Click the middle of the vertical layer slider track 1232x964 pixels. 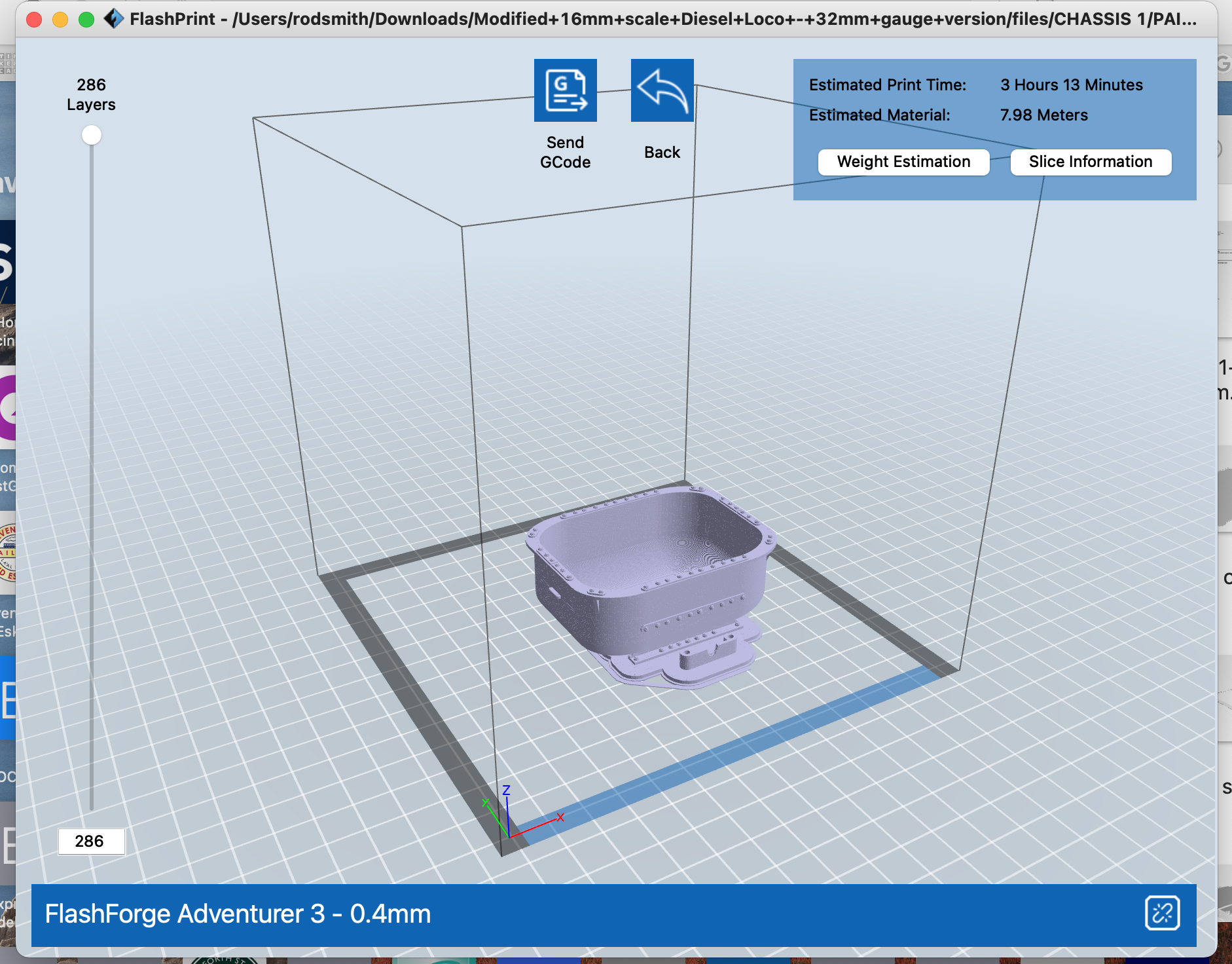92,473
